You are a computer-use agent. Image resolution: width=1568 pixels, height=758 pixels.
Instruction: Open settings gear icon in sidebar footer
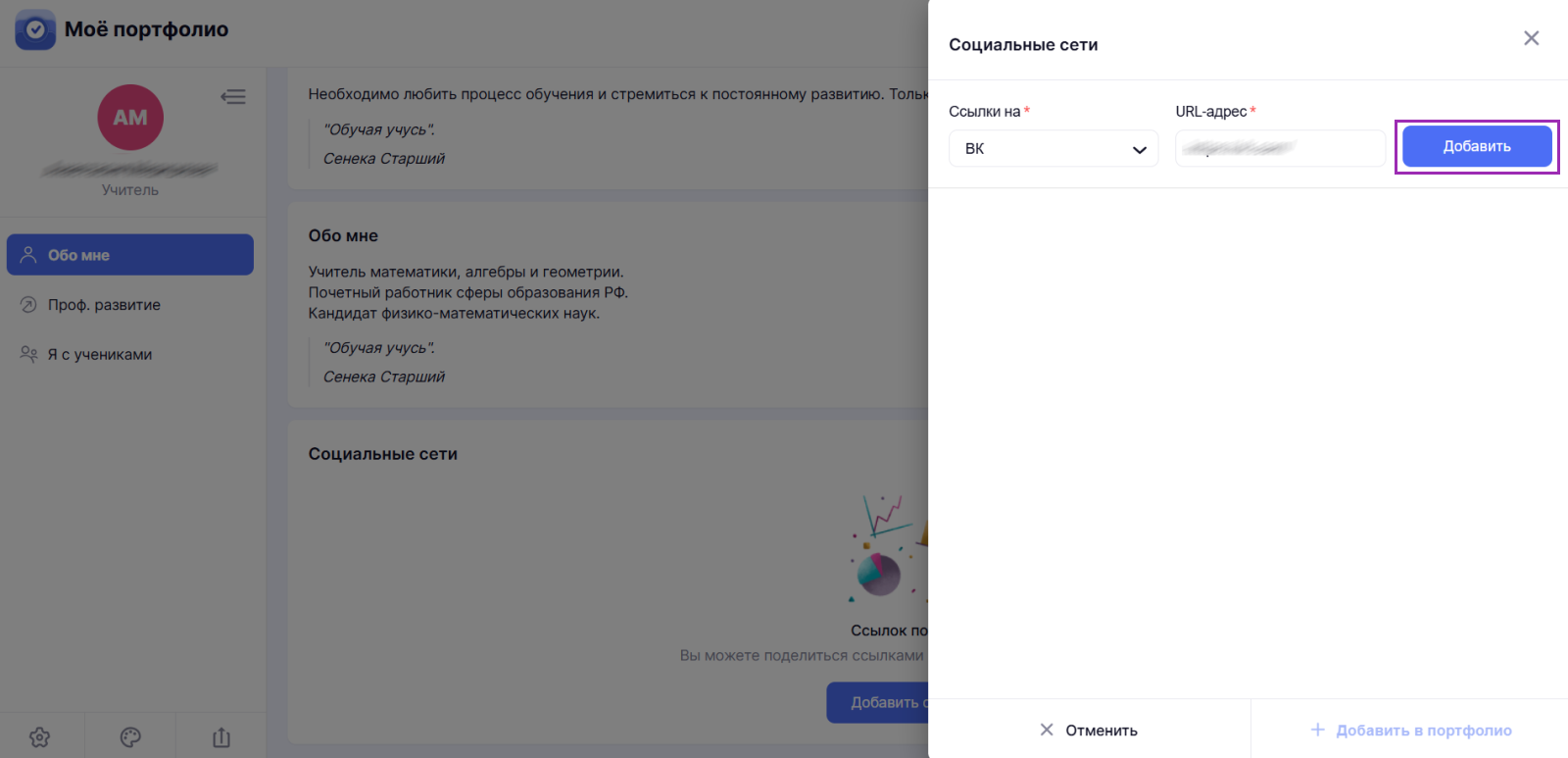click(40, 737)
